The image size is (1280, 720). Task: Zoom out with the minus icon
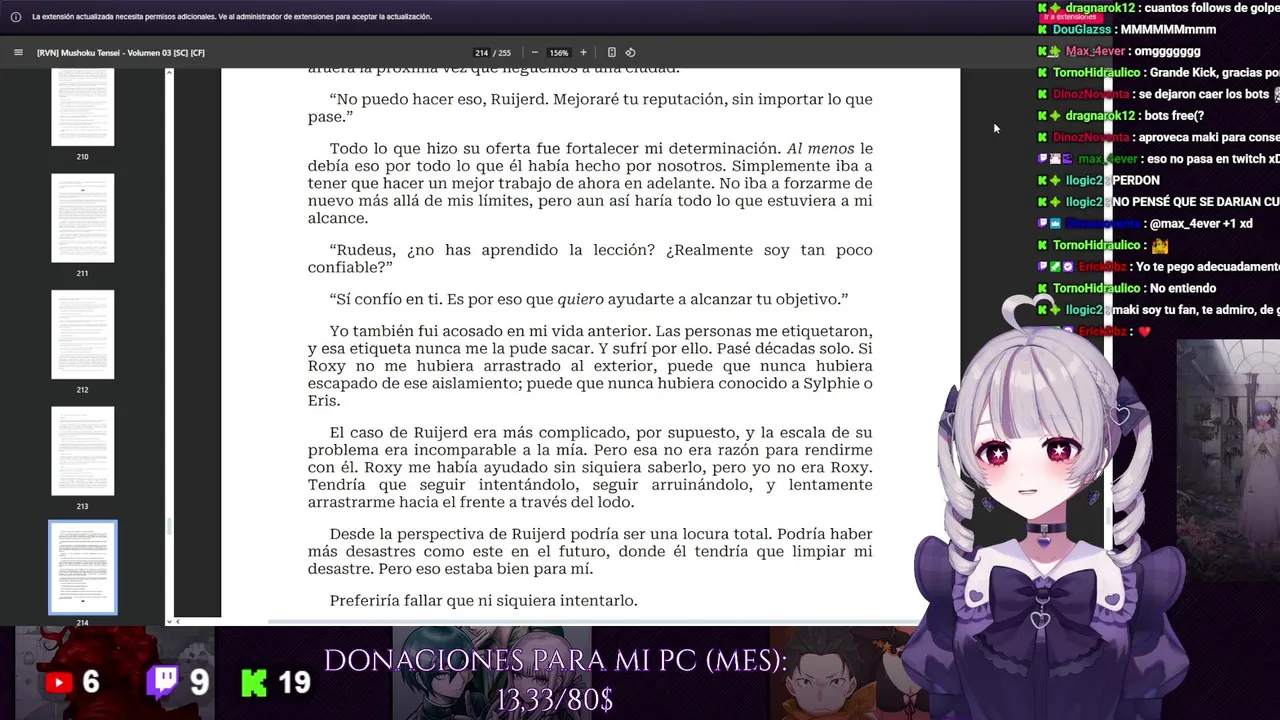click(535, 53)
